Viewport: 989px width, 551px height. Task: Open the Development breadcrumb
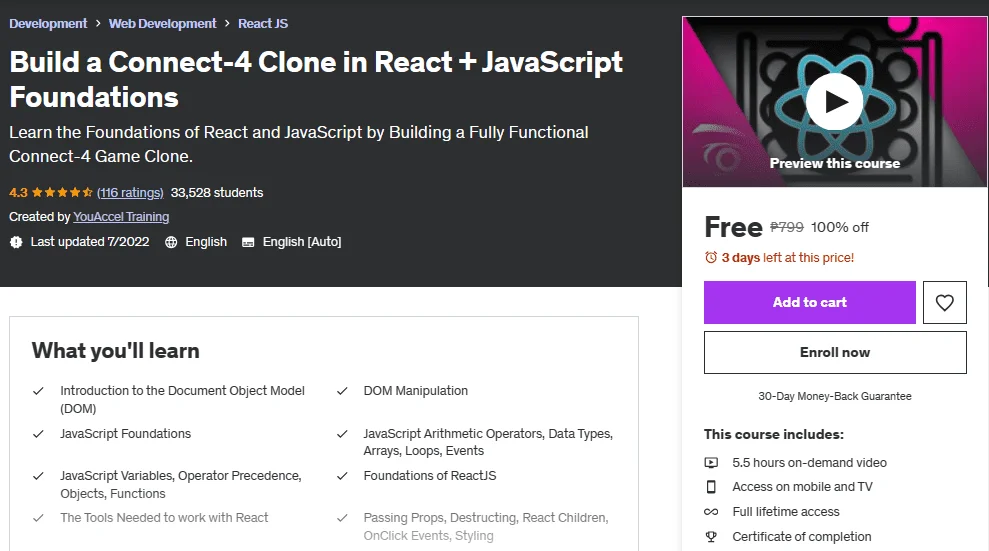coord(48,23)
